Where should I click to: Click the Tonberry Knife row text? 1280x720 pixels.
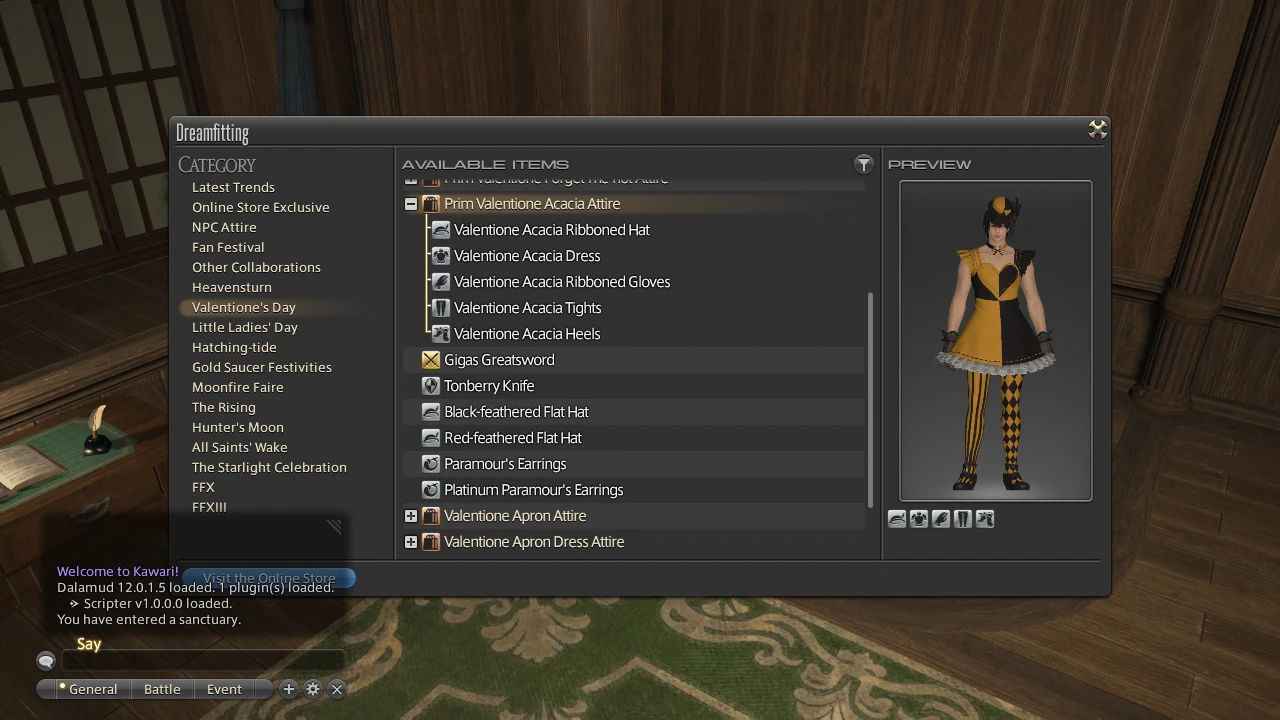tap(489, 386)
